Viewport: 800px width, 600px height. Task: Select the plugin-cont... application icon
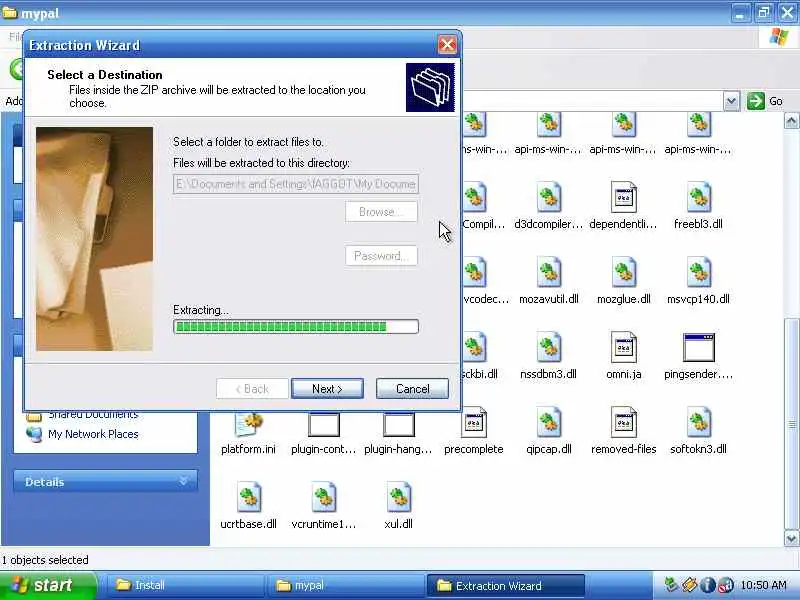(x=323, y=424)
